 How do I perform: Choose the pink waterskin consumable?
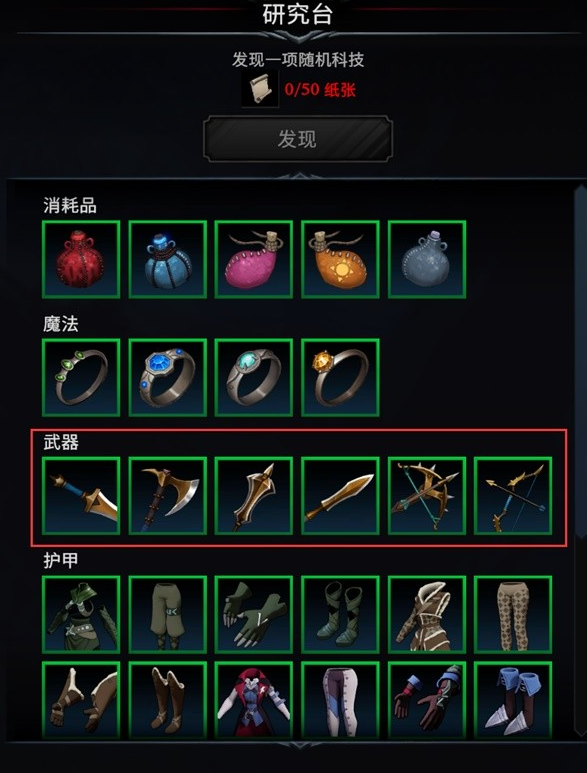pyautogui.click(x=254, y=259)
